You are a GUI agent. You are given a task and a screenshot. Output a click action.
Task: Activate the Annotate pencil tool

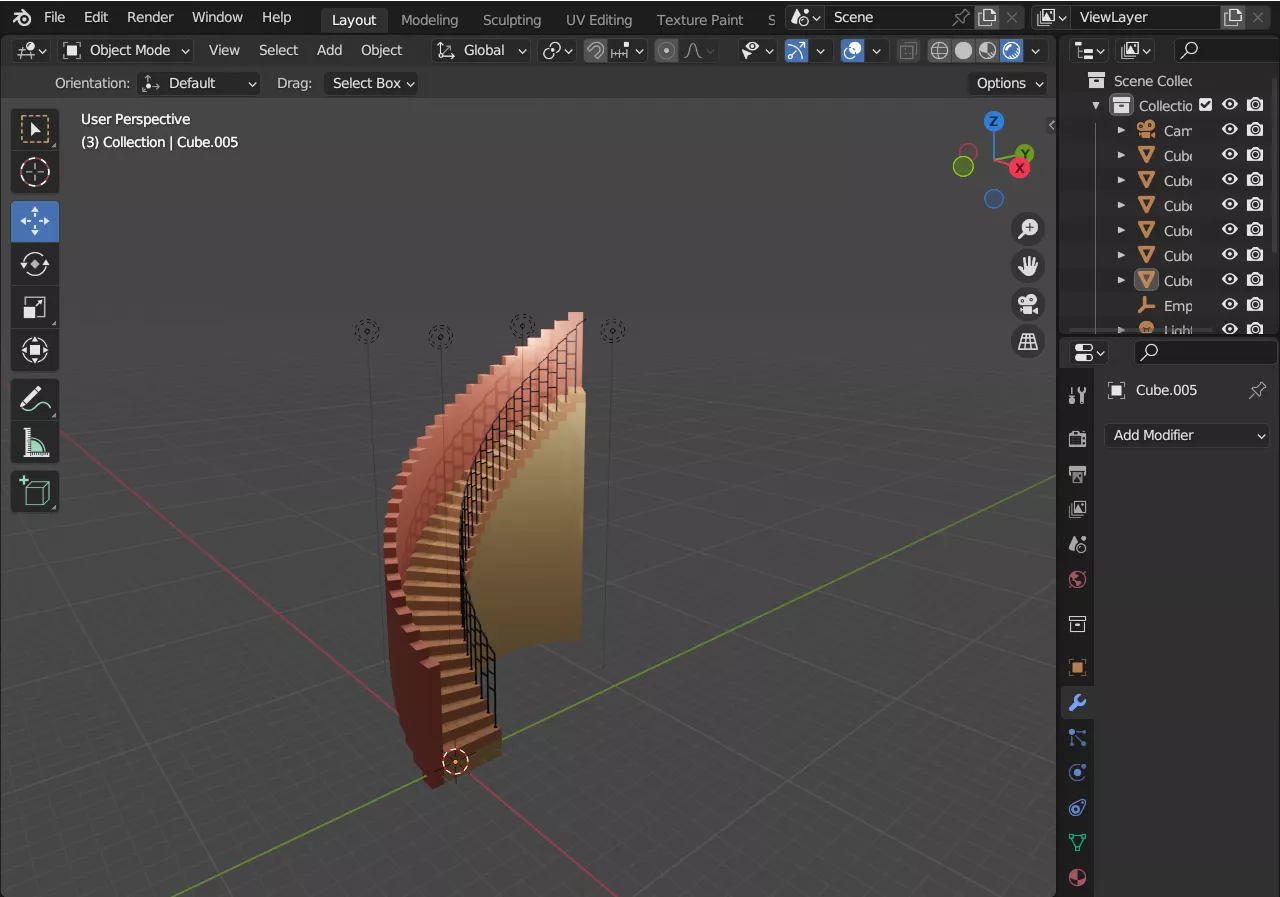click(x=35, y=400)
